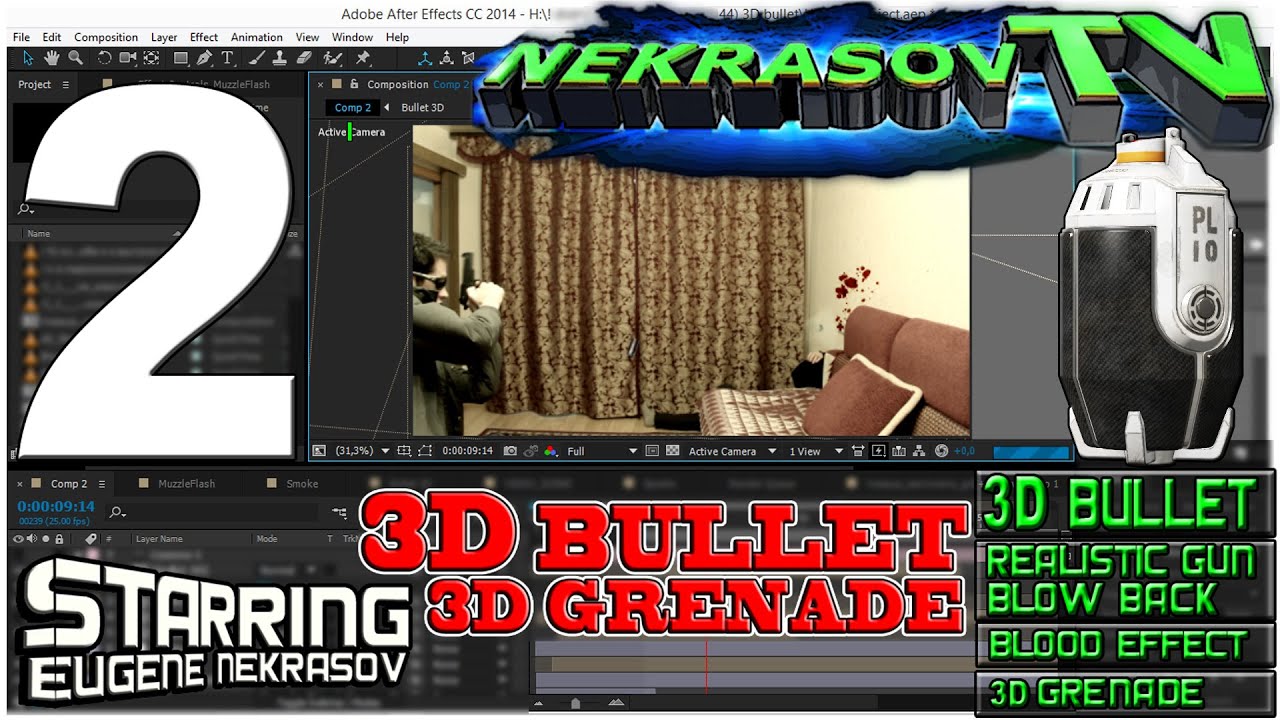The height and width of the screenshot is (720, 1280).
Task: Open the Project panel menu
Action: [66, 85]
